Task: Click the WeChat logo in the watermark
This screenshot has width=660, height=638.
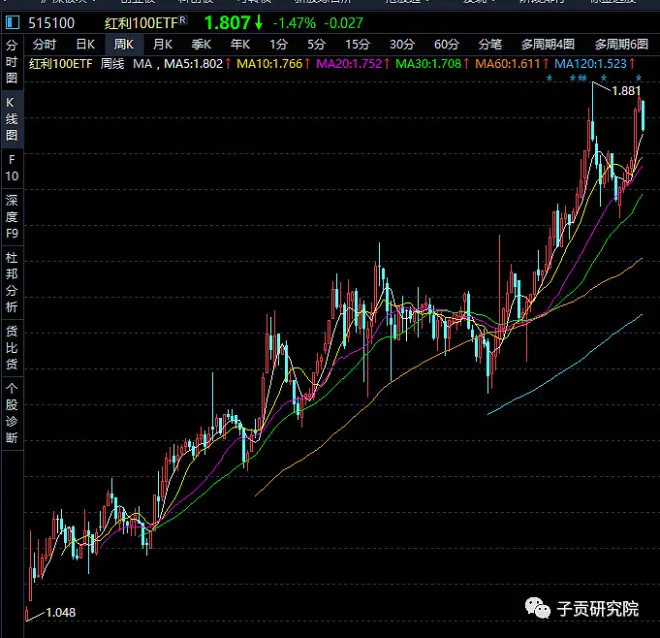Action: [x=540, y=610]
